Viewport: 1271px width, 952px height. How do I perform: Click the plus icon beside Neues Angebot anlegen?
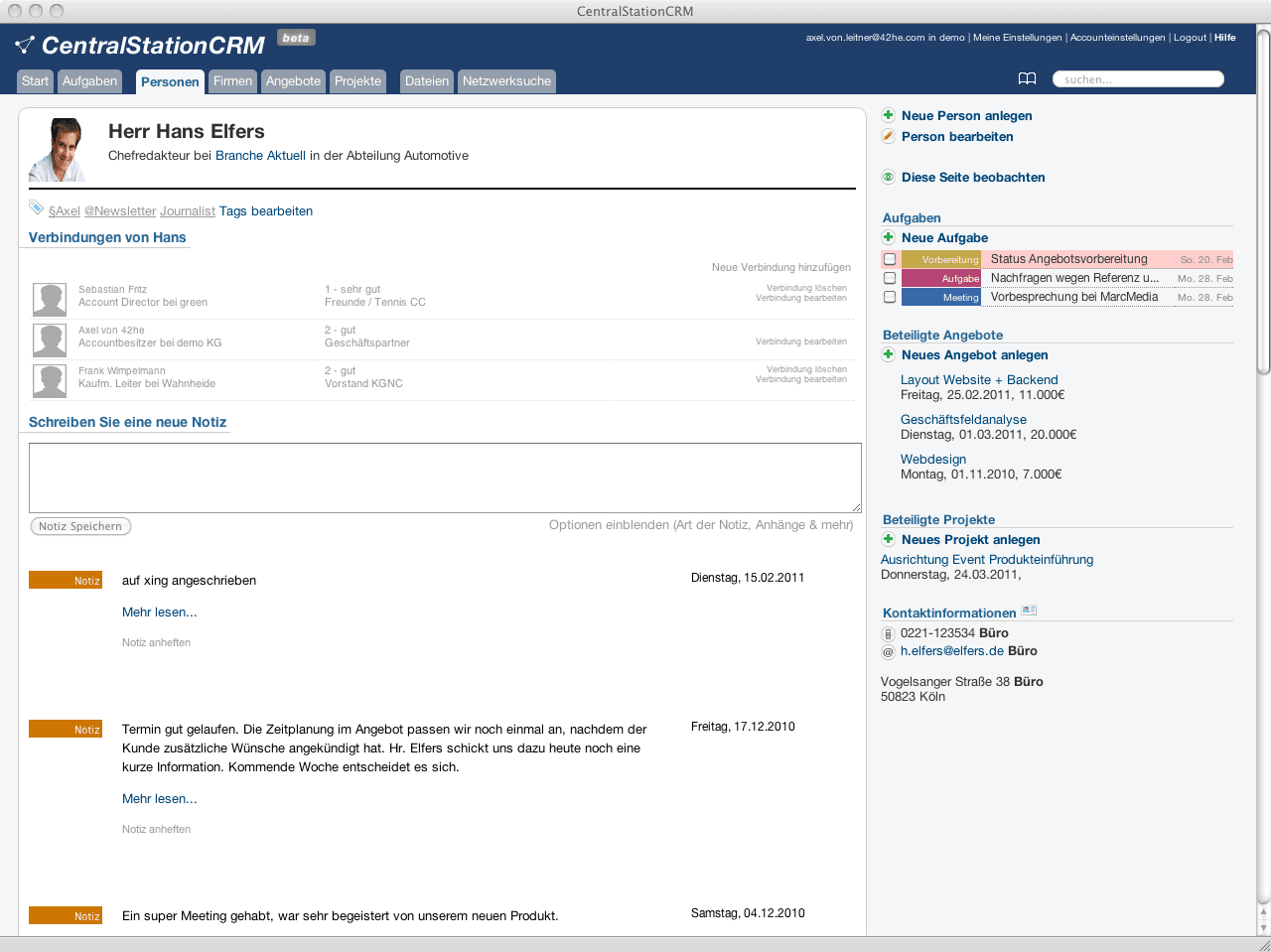(x=889, y=354)
